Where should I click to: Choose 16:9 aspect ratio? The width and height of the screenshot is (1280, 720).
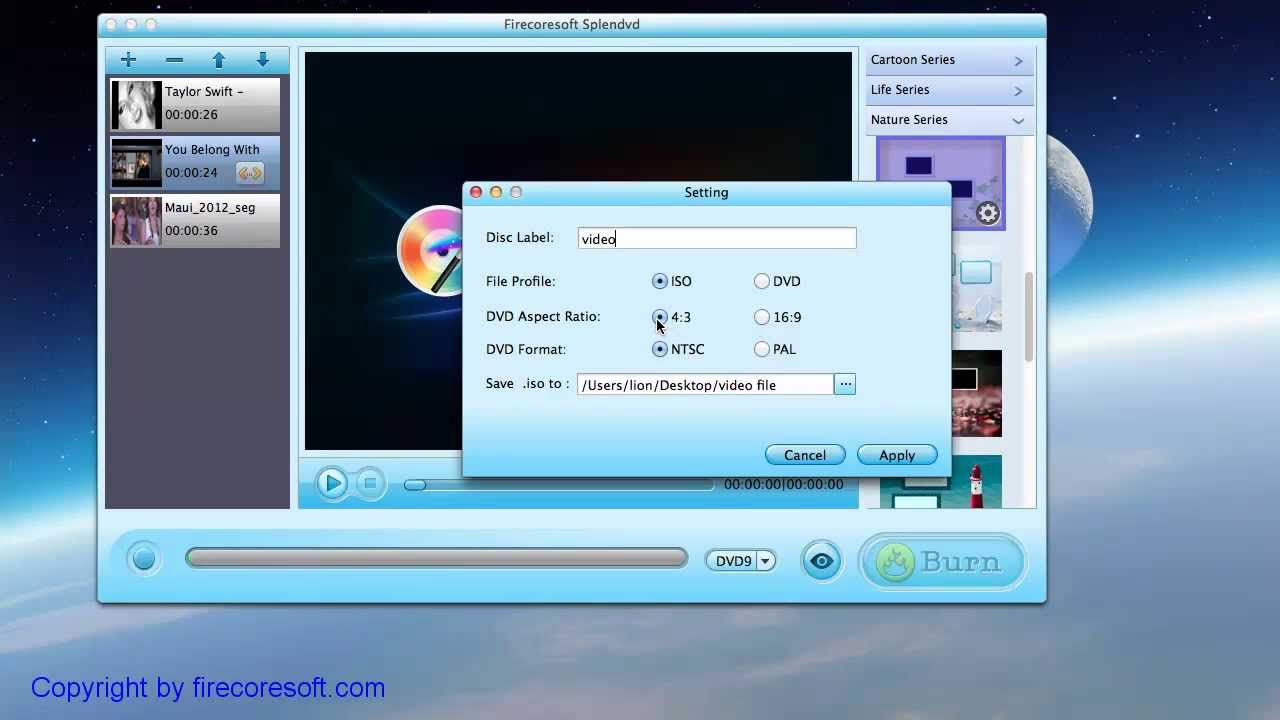pos(762,317)
